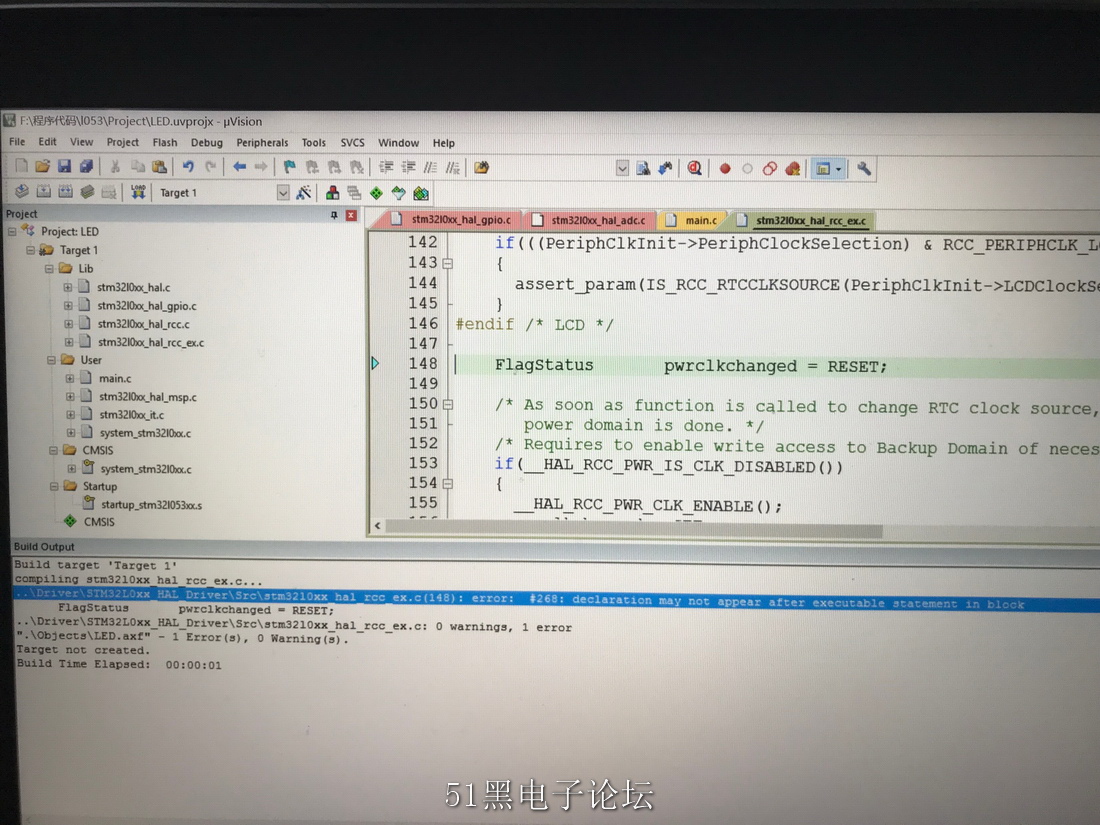Click the Uncomment selection icon
The image size is (1100, 825).
tap(453, 168)
